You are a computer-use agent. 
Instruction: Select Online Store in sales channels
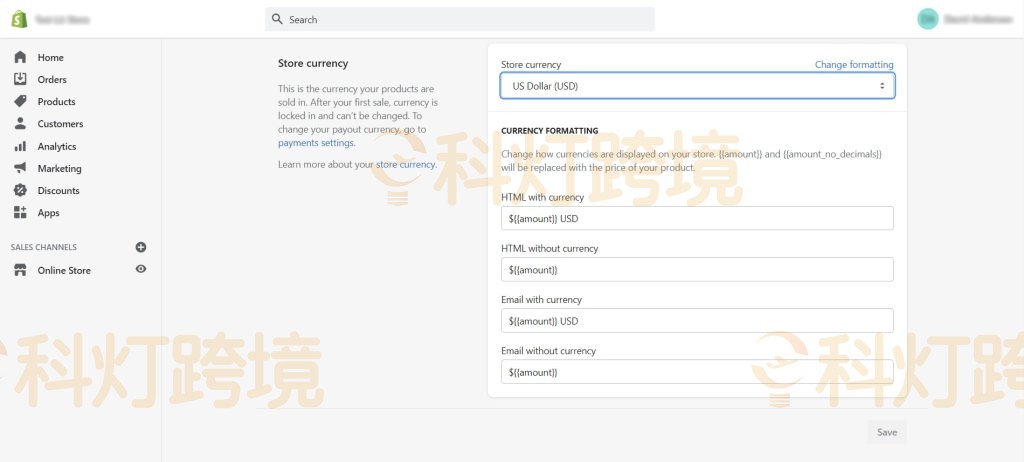coord(64,270)
